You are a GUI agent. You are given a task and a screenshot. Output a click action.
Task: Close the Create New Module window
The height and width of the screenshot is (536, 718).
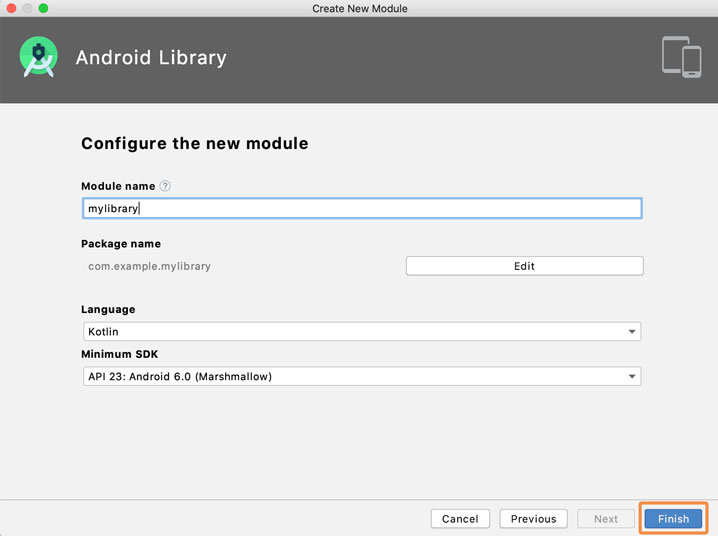point(11,8)
